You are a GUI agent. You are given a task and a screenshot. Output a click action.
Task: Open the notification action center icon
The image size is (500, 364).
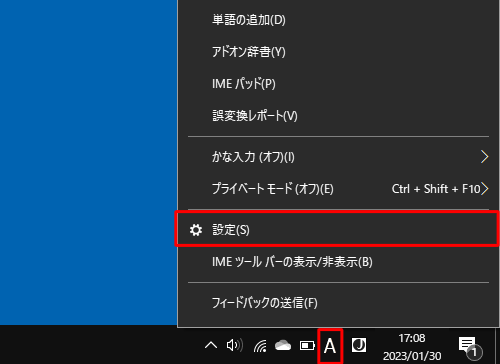(469, 347)
